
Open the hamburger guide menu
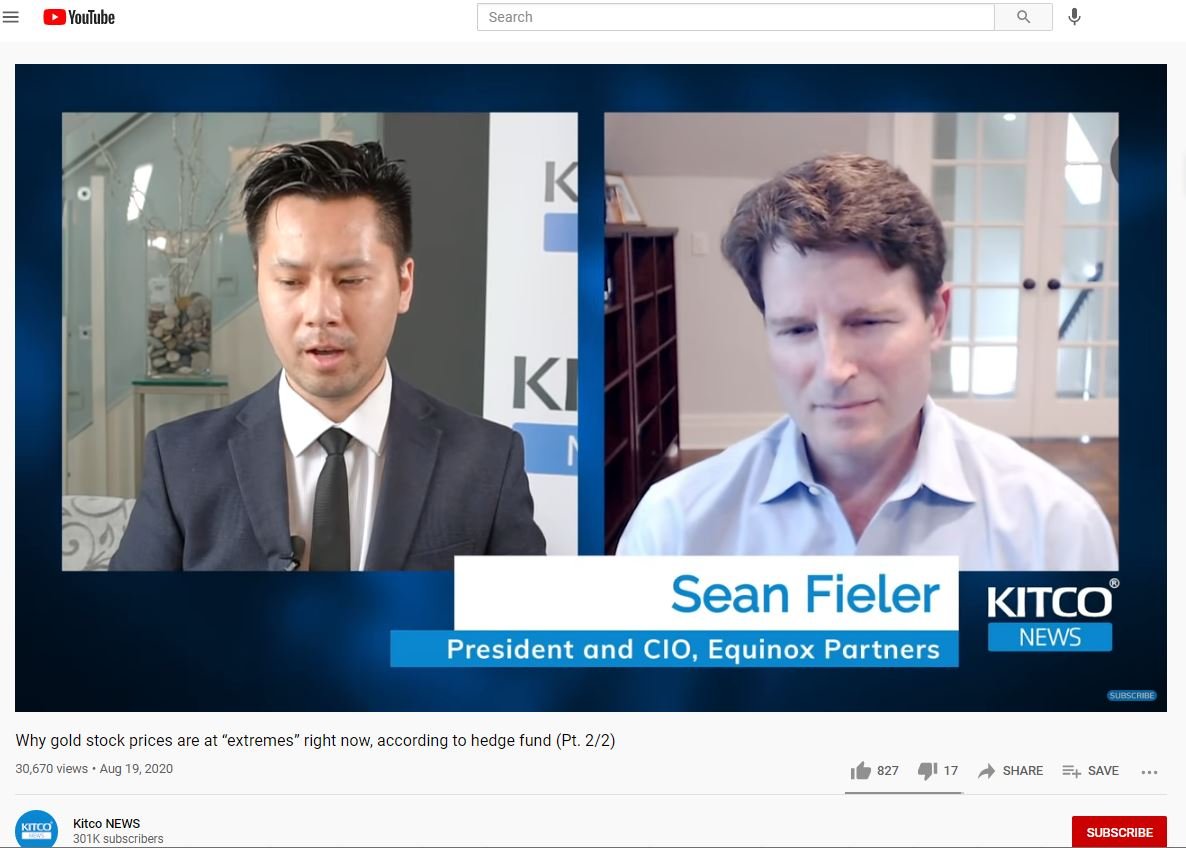coord(11,17)
